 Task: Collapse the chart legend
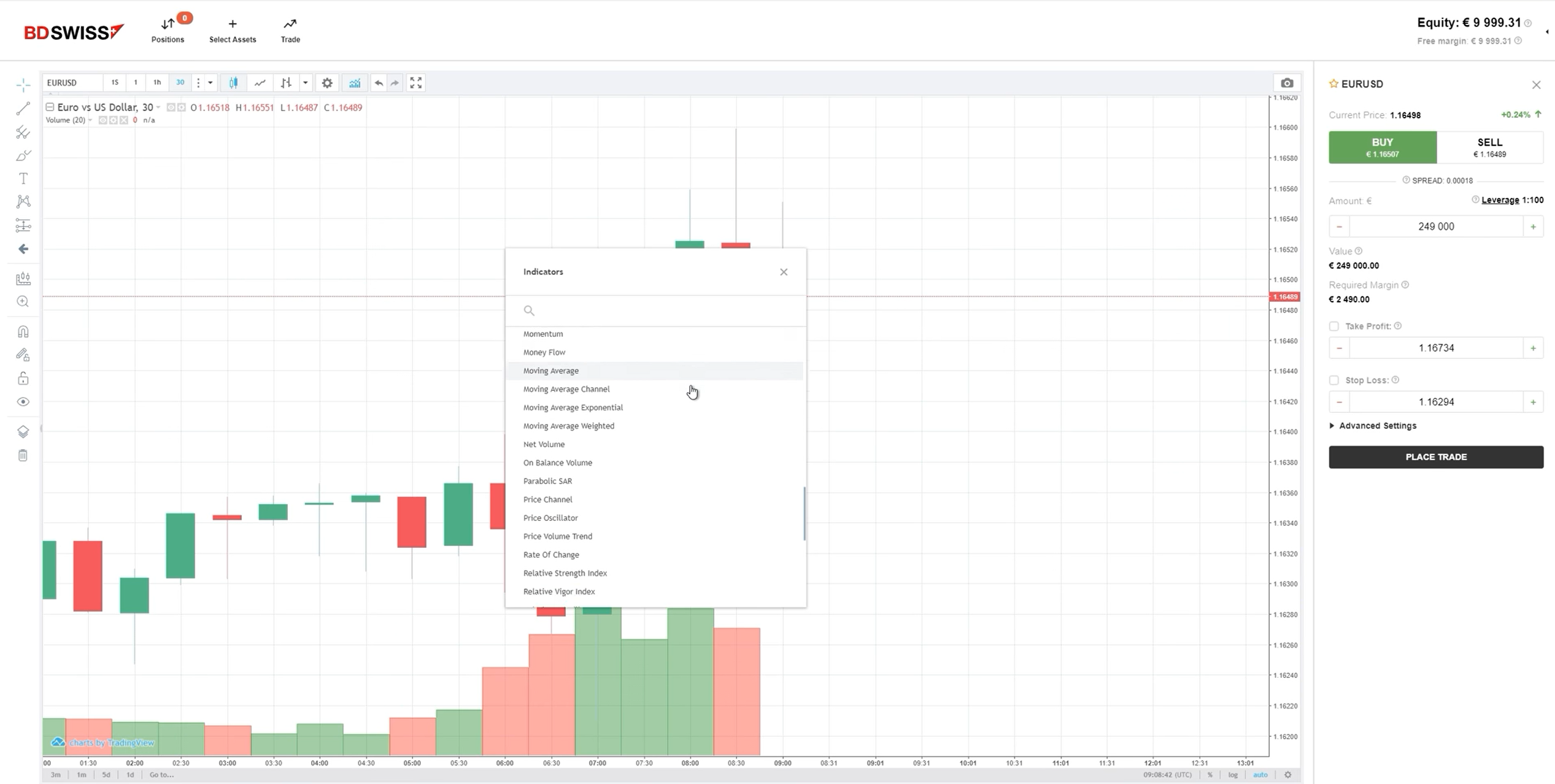pos(50,107)
